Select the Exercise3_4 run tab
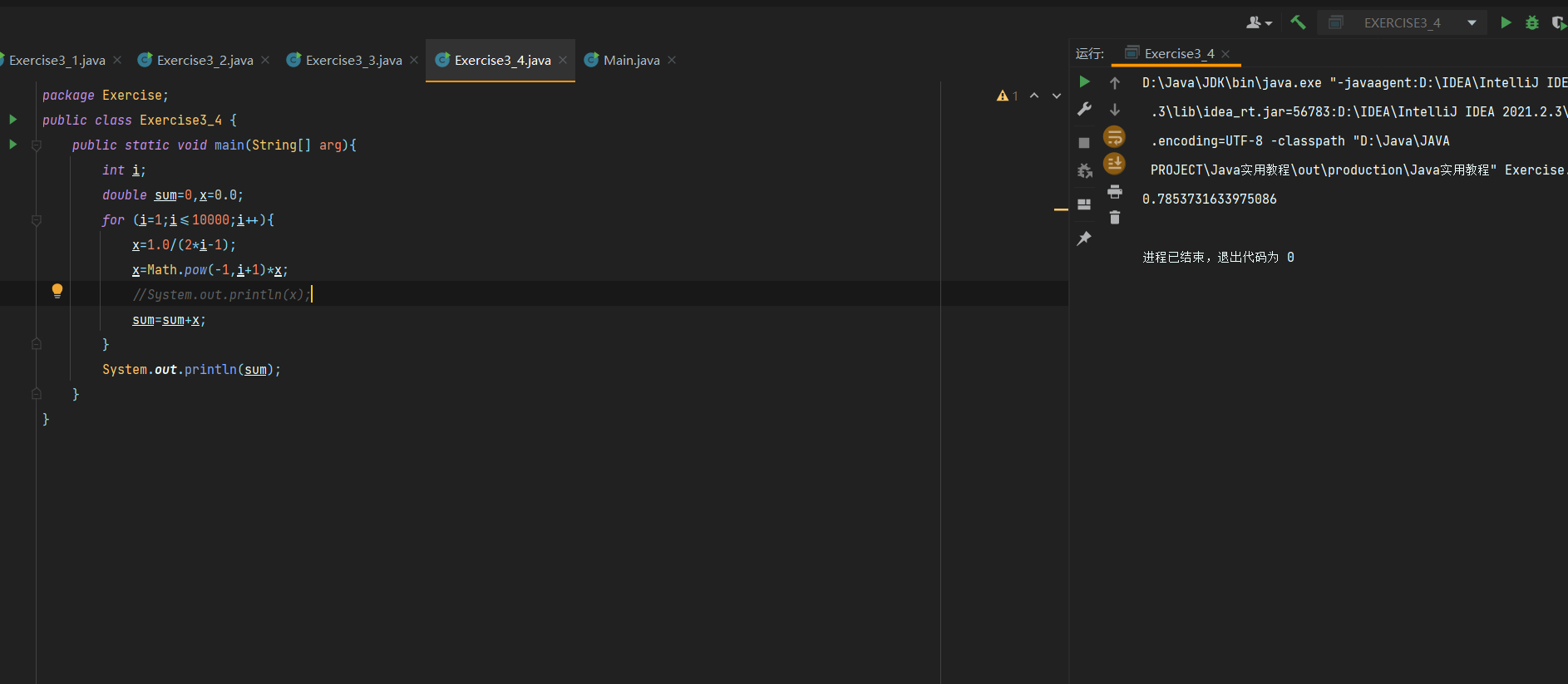Image resolution: width=1568 pixels, height=684 pixels. tap(1178, 53)
